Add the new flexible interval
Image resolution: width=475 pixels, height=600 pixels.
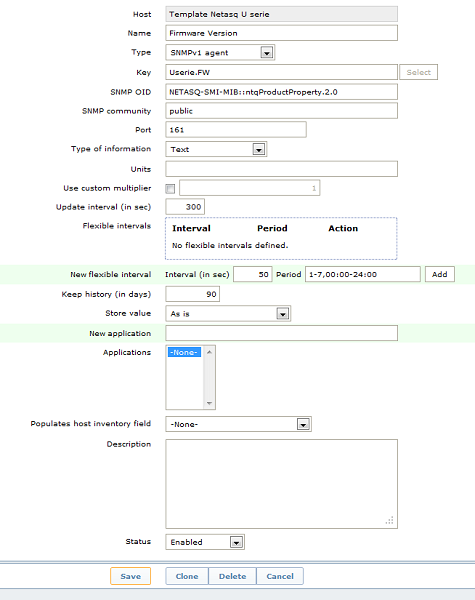[439, 274]
